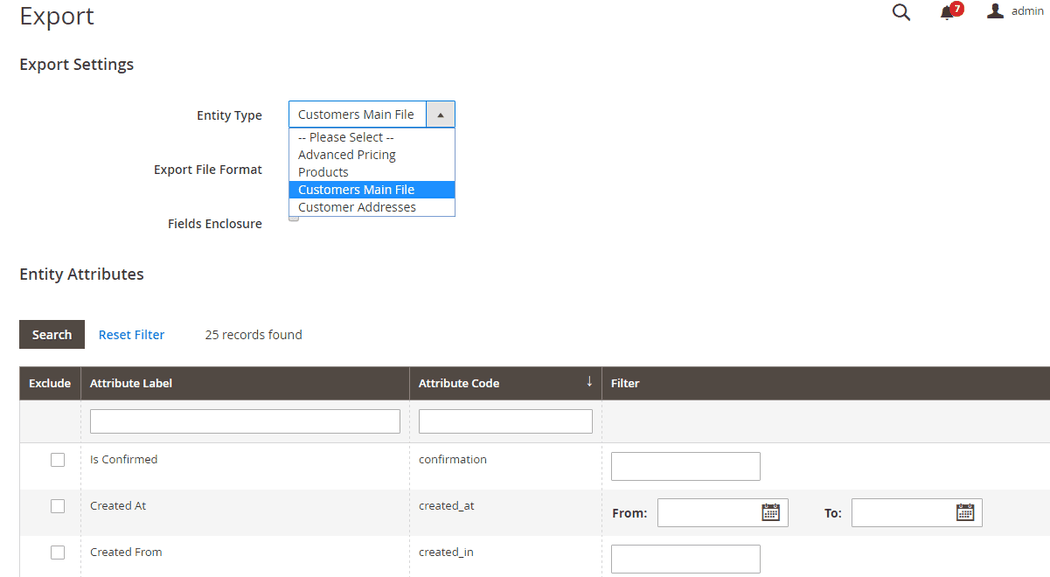Image resolution: width=1050 pixels, height=577 pixels.
Task: Click the Reset Filter link
Action: tap(131, 335)
